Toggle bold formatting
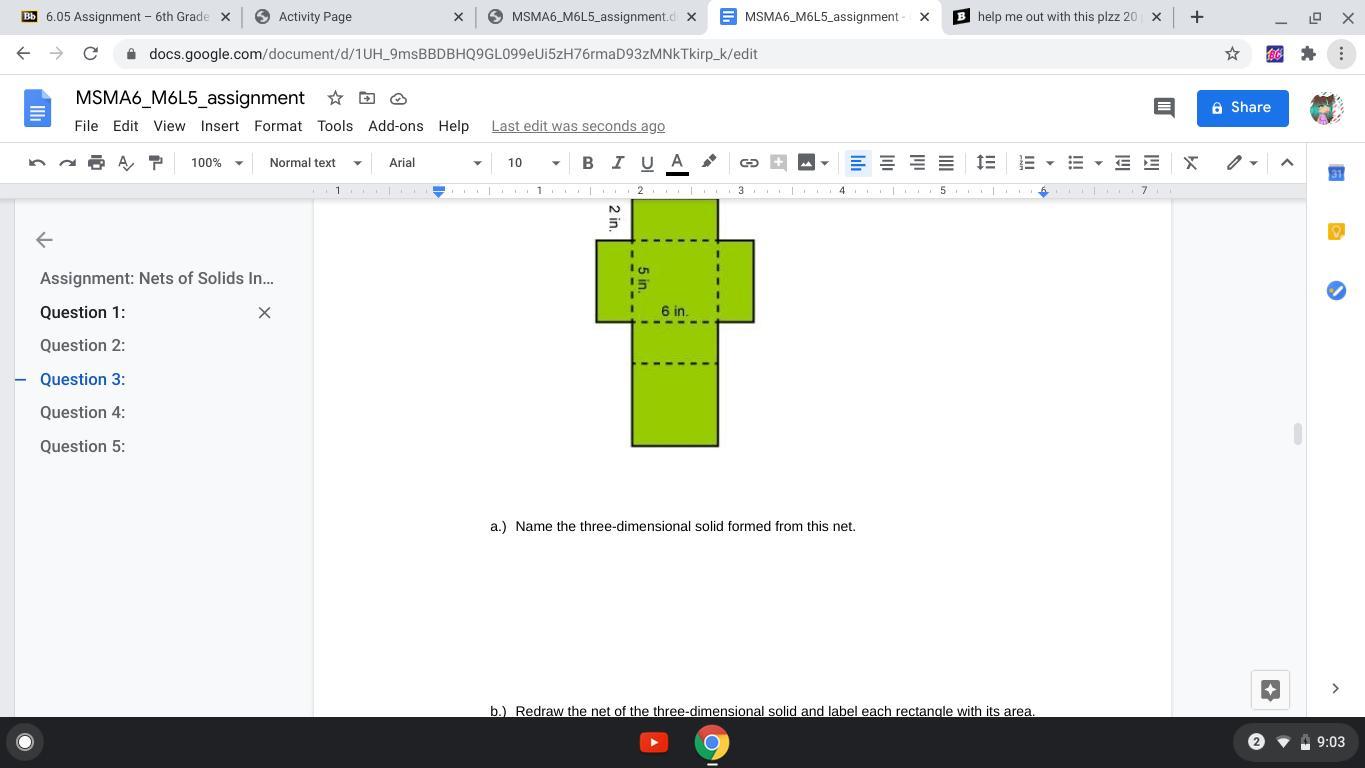Viewport: 1365px width, 768px height. pos(588,163)
